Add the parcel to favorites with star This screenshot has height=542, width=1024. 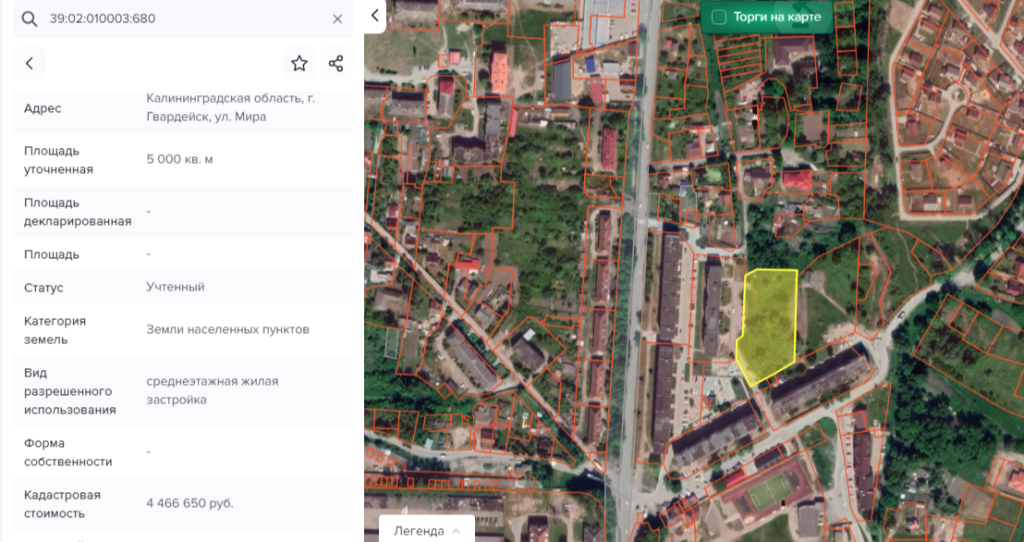tap(299, 64)
